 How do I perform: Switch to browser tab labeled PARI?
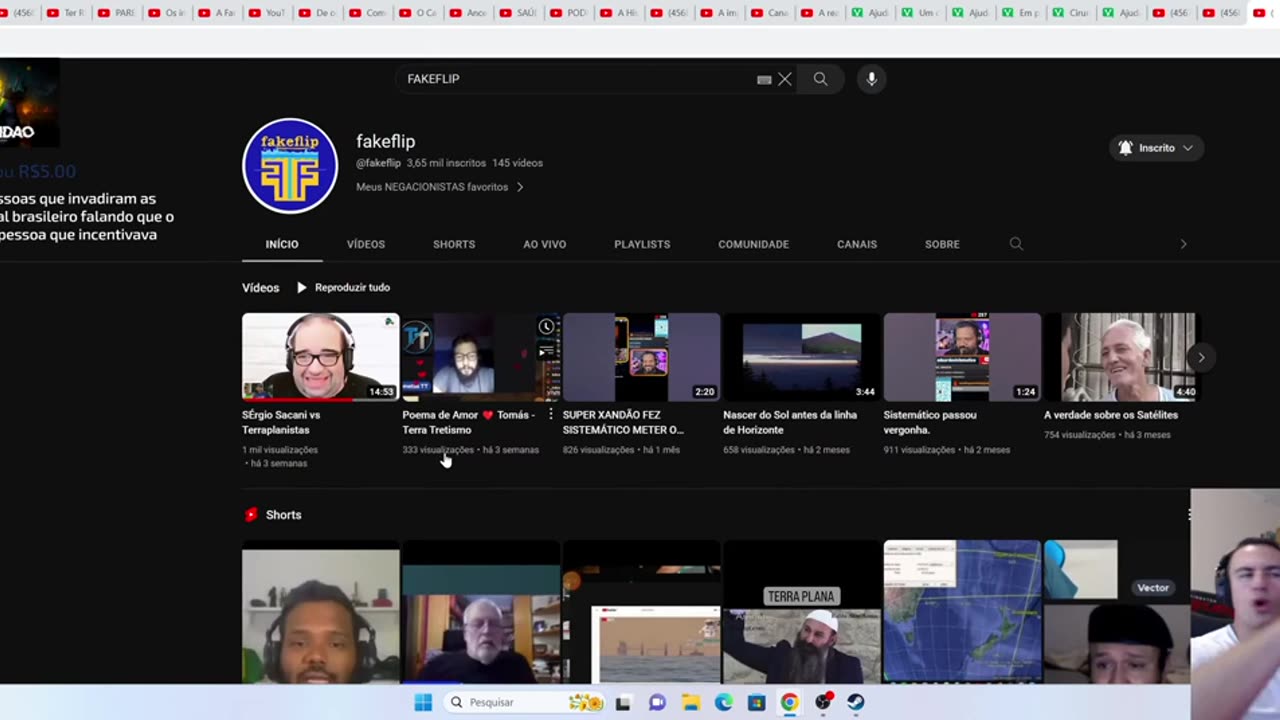pyautogui.click(x=117, y=13)
